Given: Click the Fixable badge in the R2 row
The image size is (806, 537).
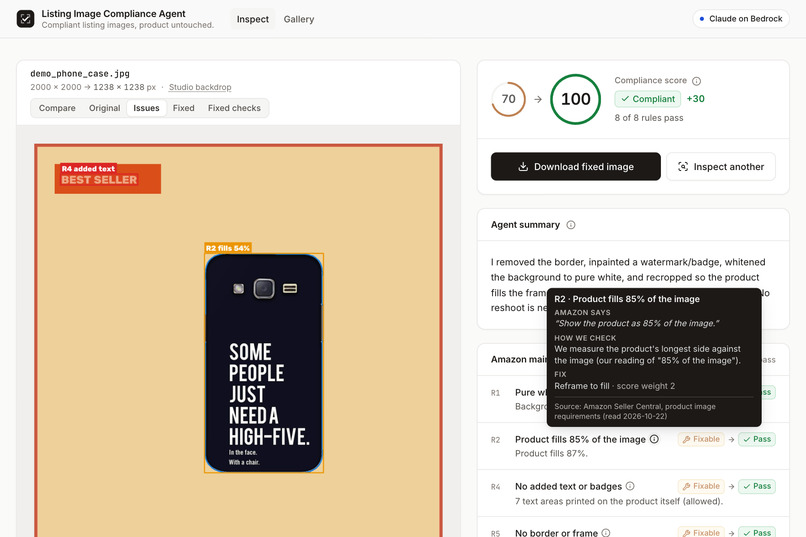Looking at the screenshot, I should point(701,439).
